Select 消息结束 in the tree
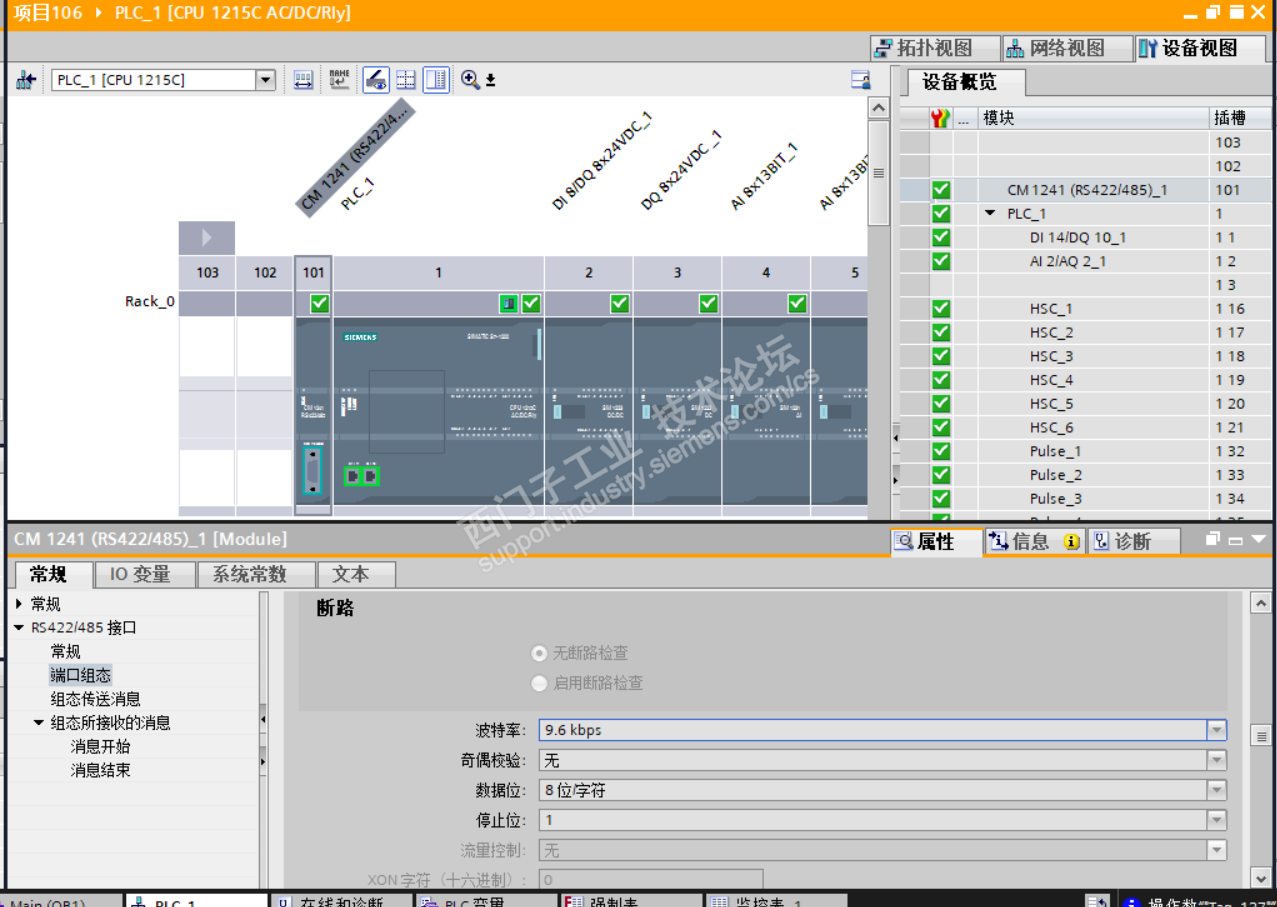Viewport: 1277px width, 907px height. (100, 771)
